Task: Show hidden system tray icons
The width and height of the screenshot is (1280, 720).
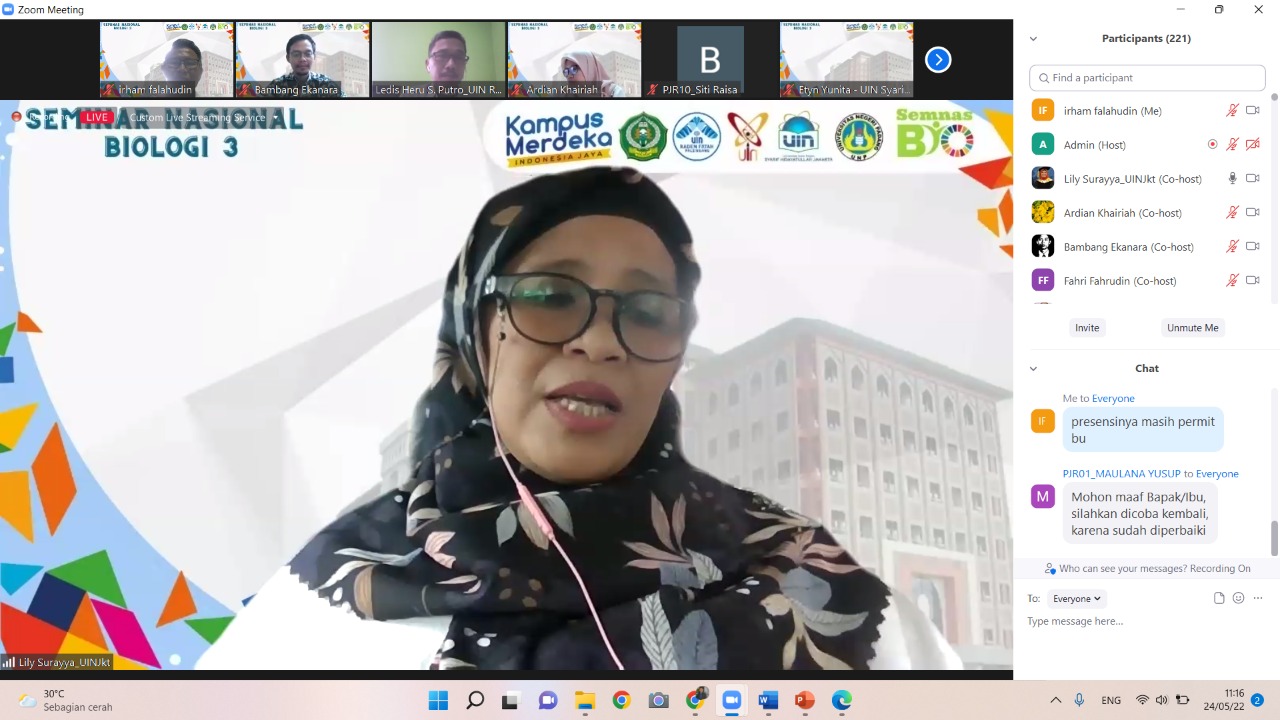Action: pos(1055,700)
